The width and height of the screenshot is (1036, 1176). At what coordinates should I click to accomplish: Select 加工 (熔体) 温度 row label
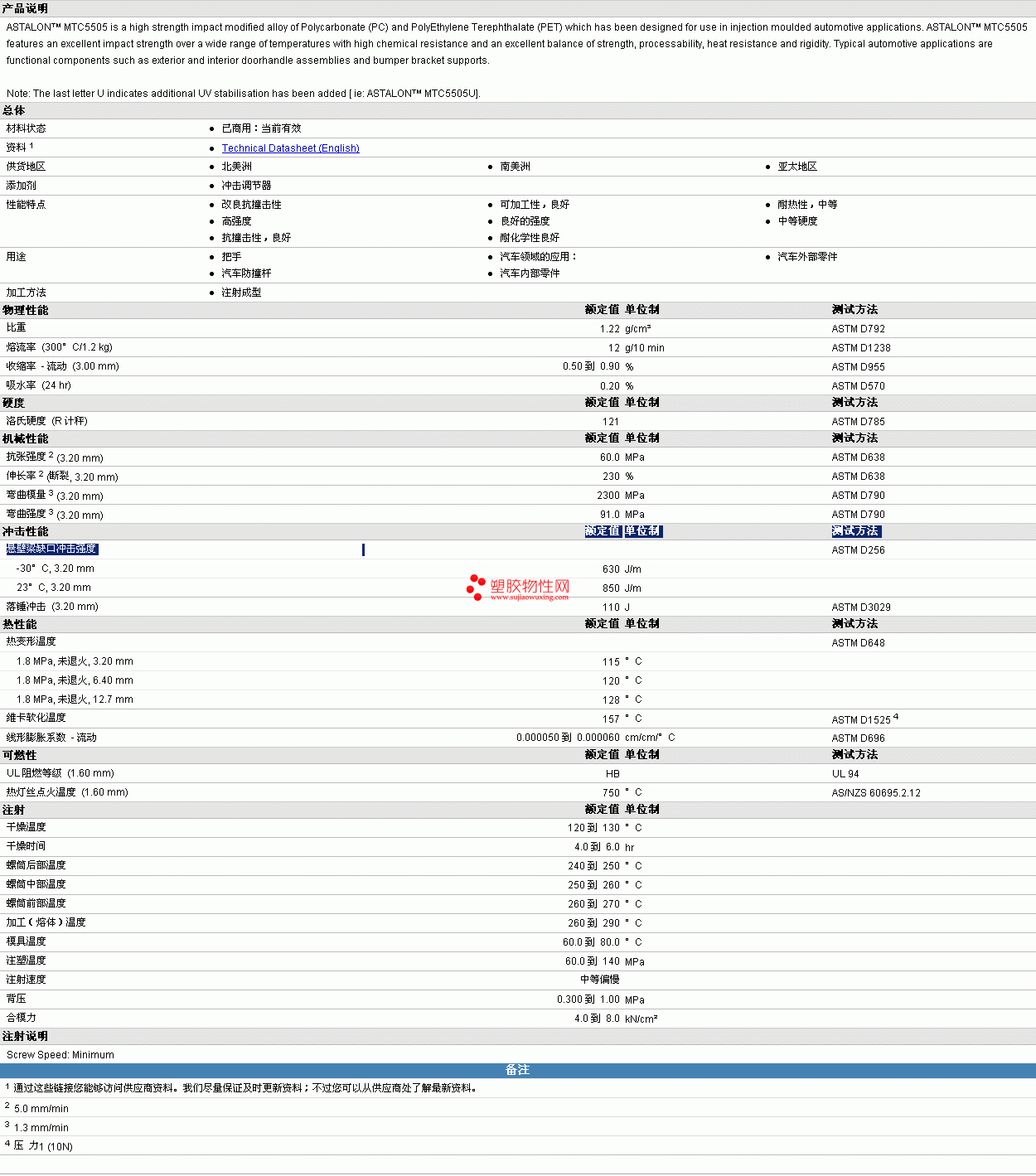click(46, 922)
